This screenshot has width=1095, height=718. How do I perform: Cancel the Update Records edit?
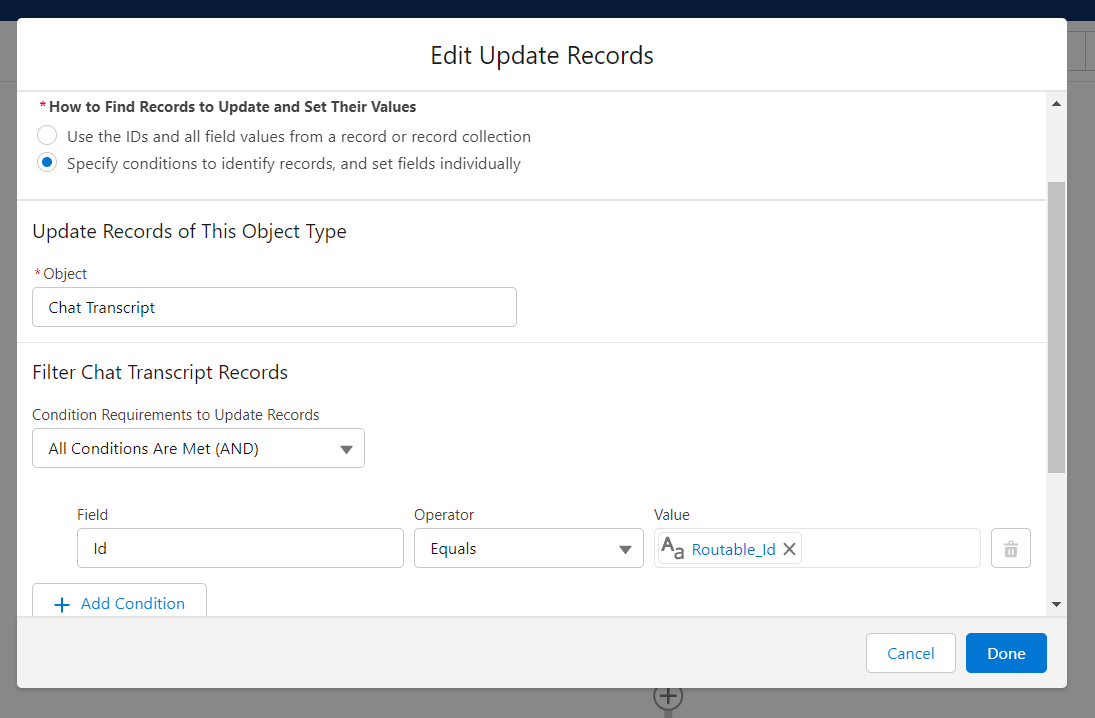(910, 653)
